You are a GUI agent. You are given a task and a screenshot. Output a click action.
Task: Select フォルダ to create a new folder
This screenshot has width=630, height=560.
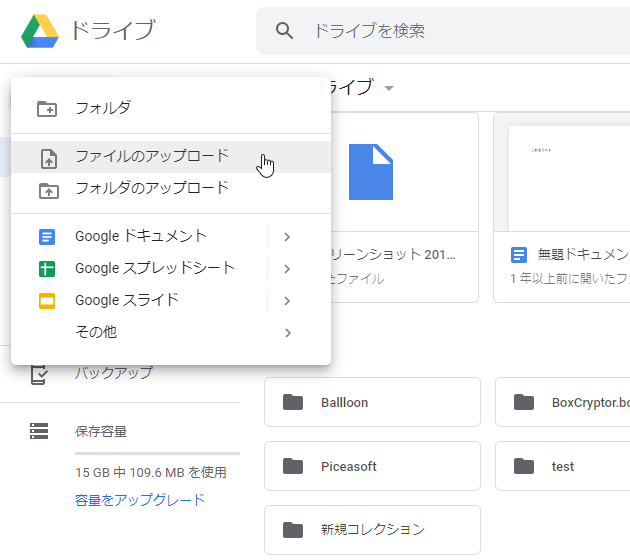click(x=171, y=108)
